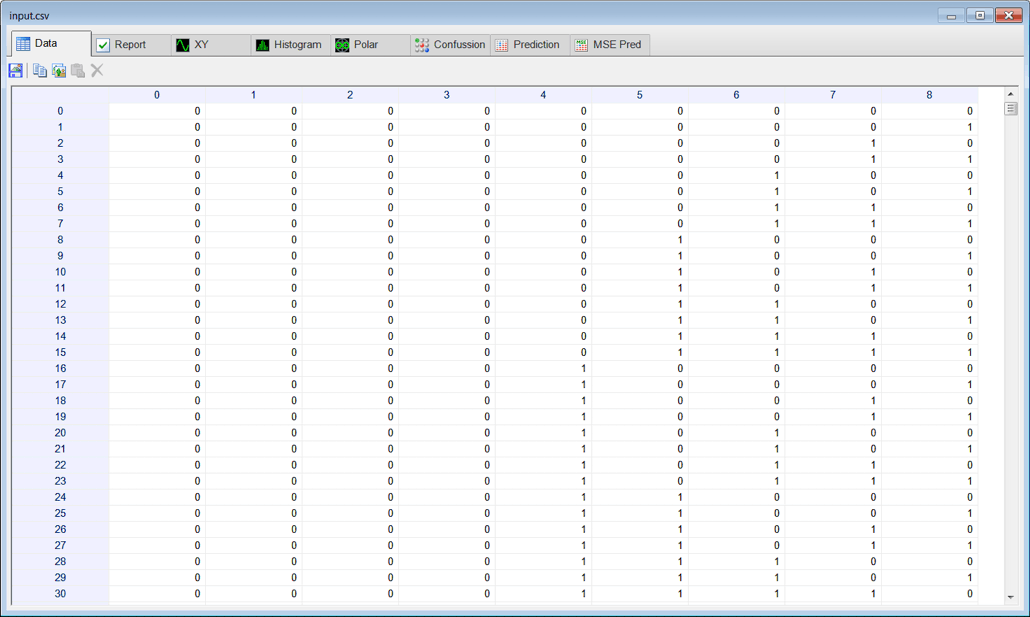Viewport: 1030px width, 617px height.
Task: Select column header 1
Action: coord(254,95)
